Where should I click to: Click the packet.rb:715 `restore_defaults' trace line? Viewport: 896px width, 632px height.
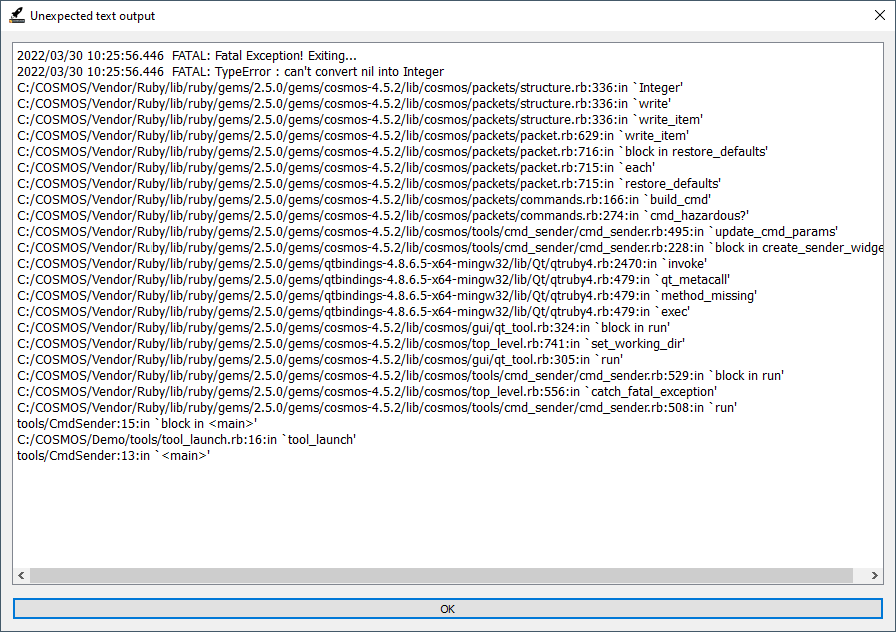(x=369, y=183)
